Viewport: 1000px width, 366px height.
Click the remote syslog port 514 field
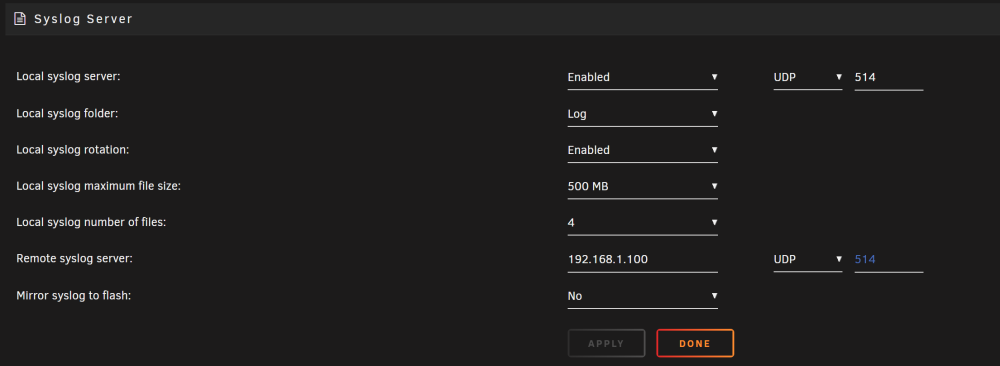(x=888, y=260)
